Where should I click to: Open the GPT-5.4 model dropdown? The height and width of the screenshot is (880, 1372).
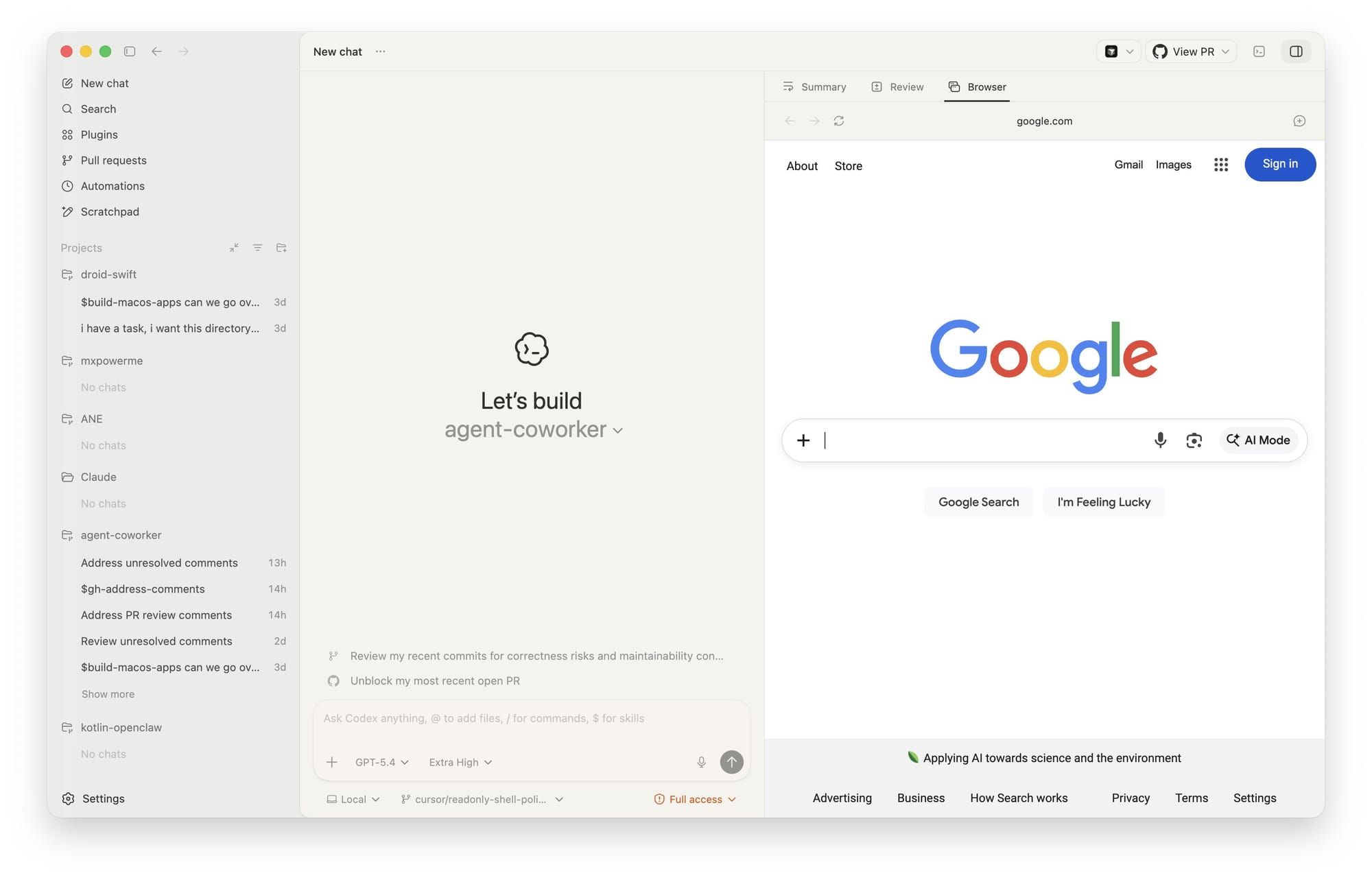click(381, 762)
